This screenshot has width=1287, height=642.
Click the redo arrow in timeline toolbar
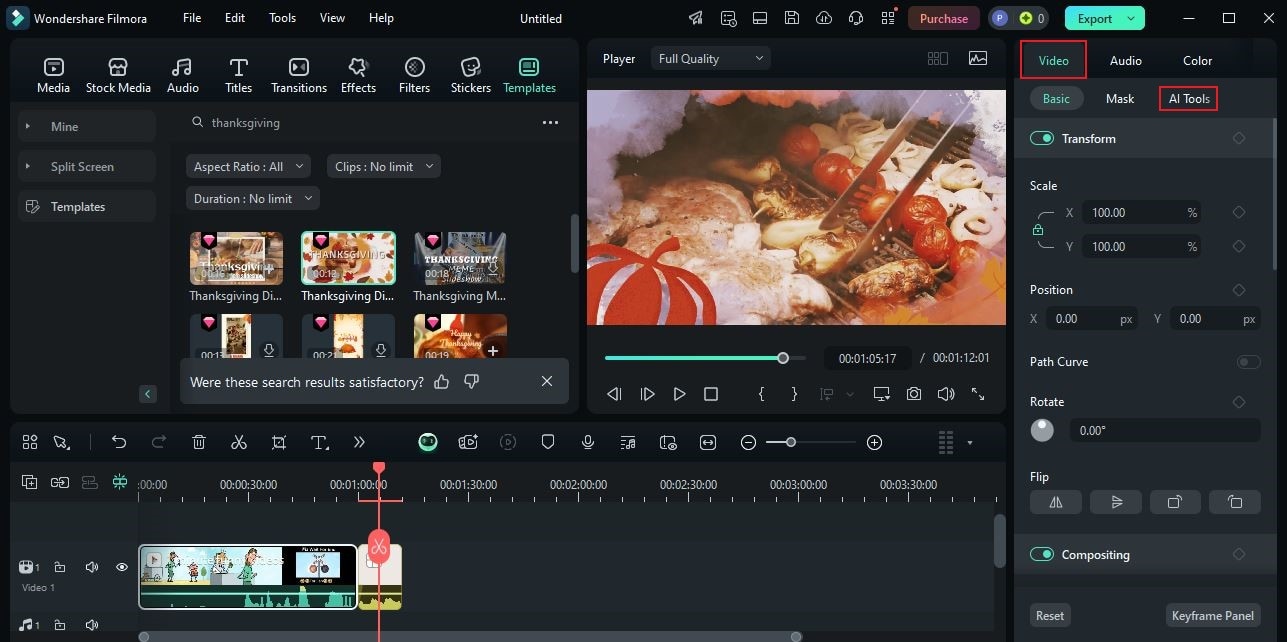click(158, 442)
